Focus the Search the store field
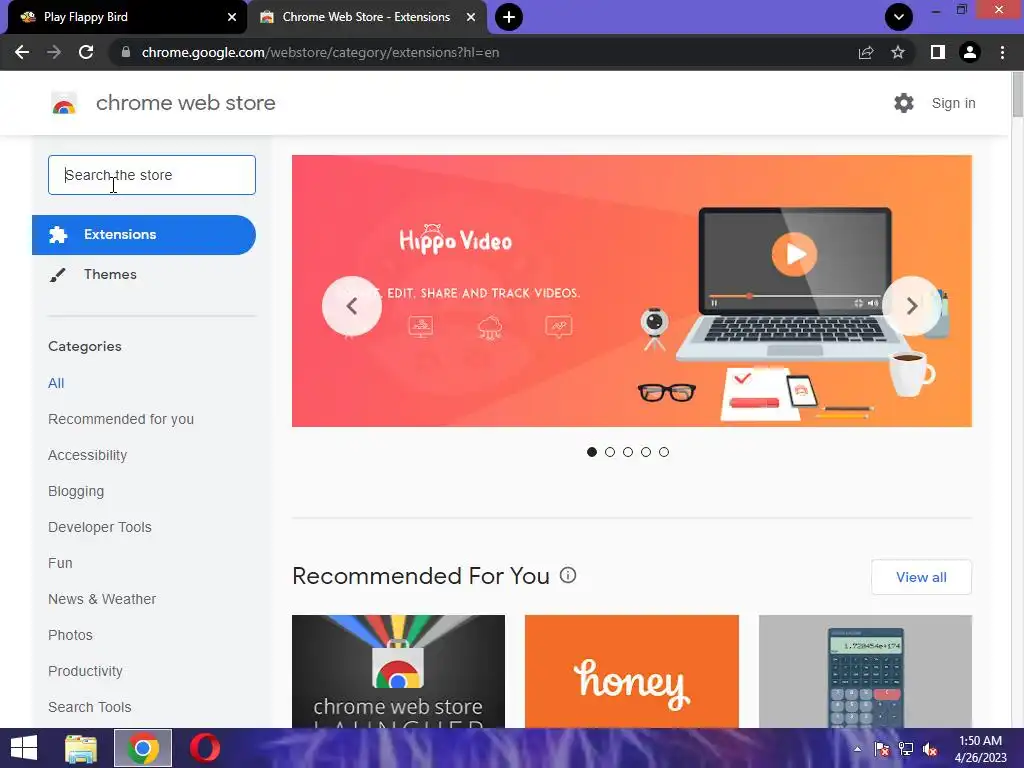The width and height of the screenshot is (1024, 768). click(x=152, y=175)
